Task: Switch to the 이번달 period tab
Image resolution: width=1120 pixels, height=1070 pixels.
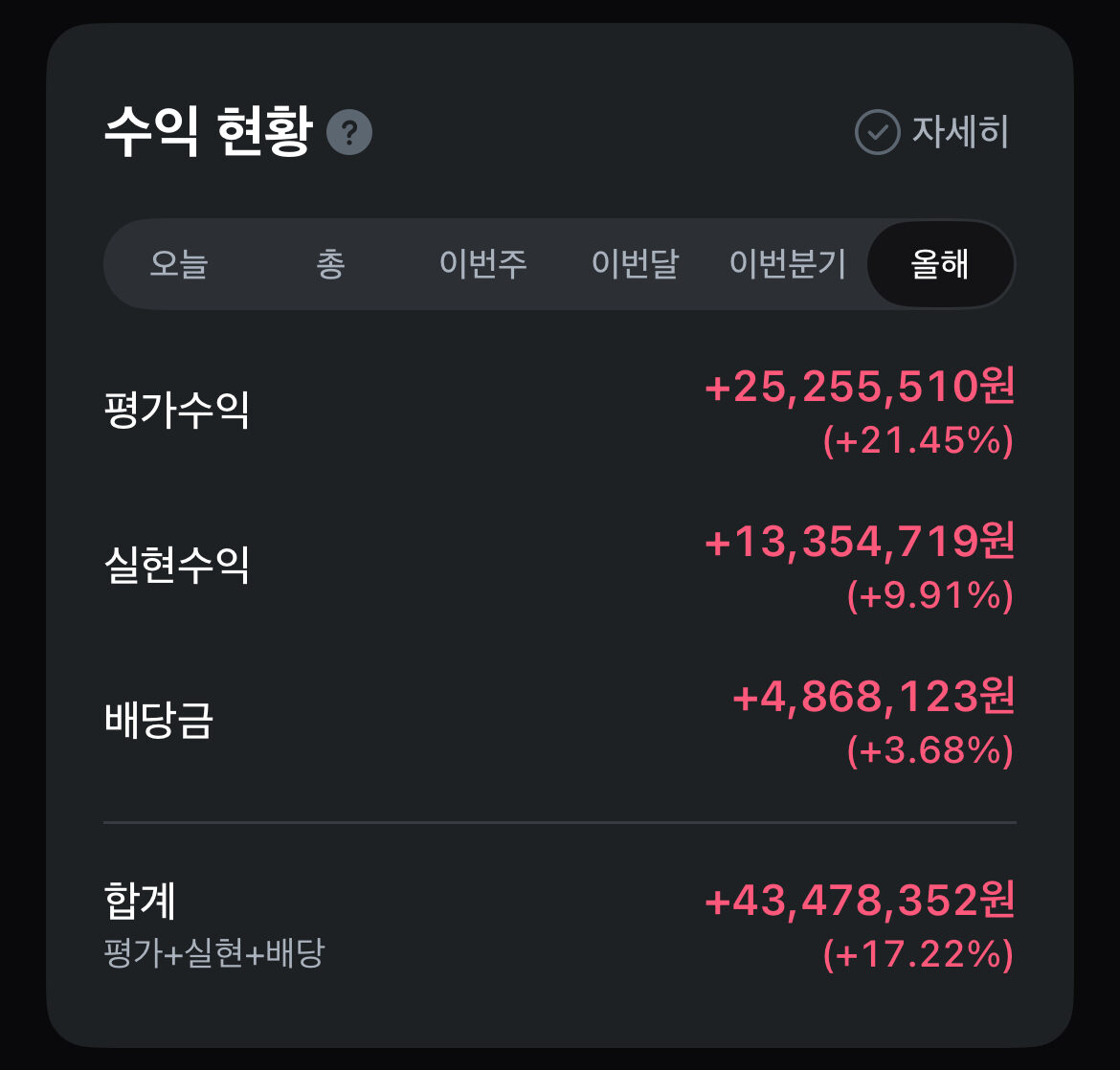Action: pyautogui.click(x=635, y=264)
